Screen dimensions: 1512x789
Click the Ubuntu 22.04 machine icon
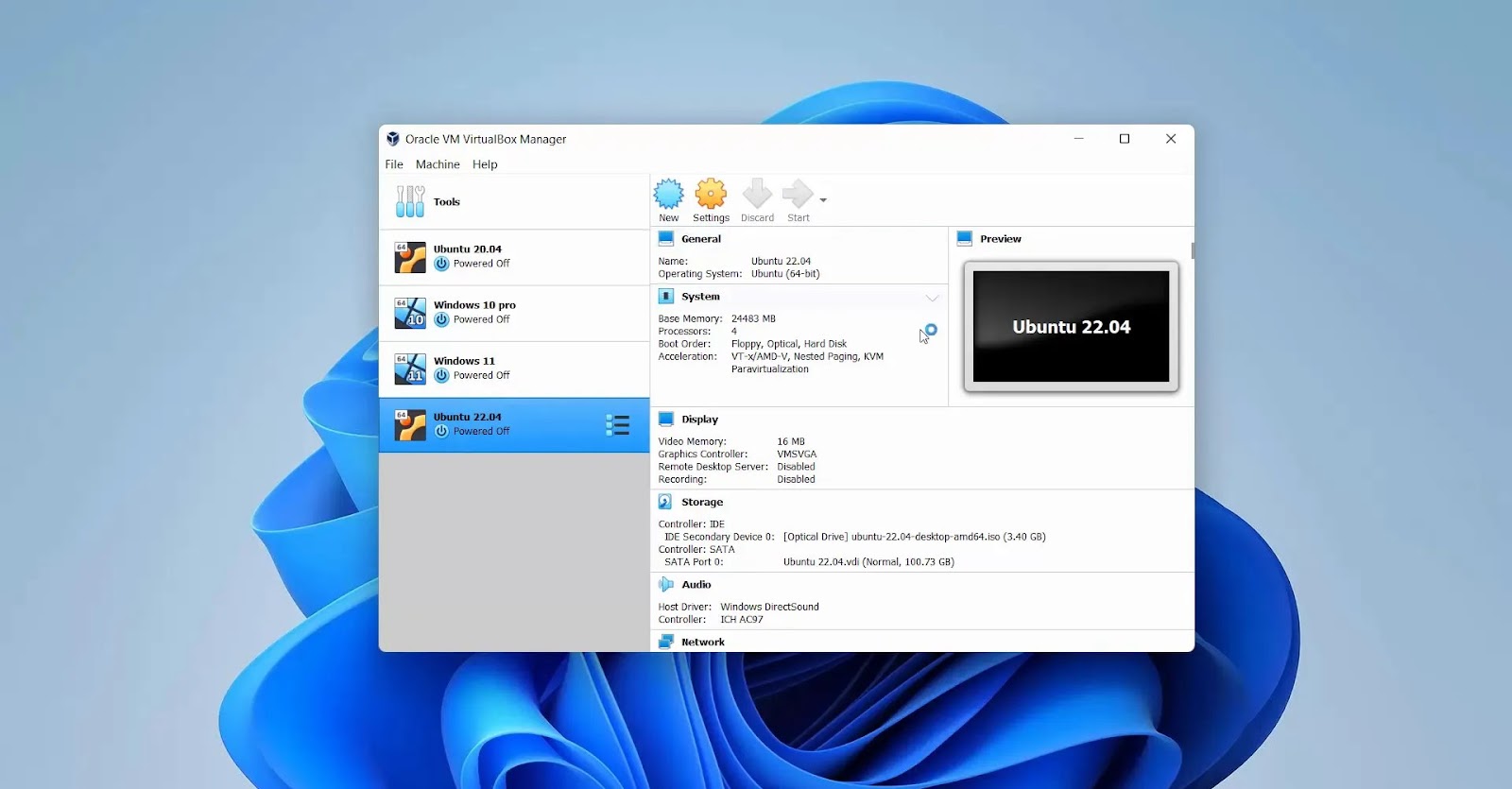(x=410, y=424)
